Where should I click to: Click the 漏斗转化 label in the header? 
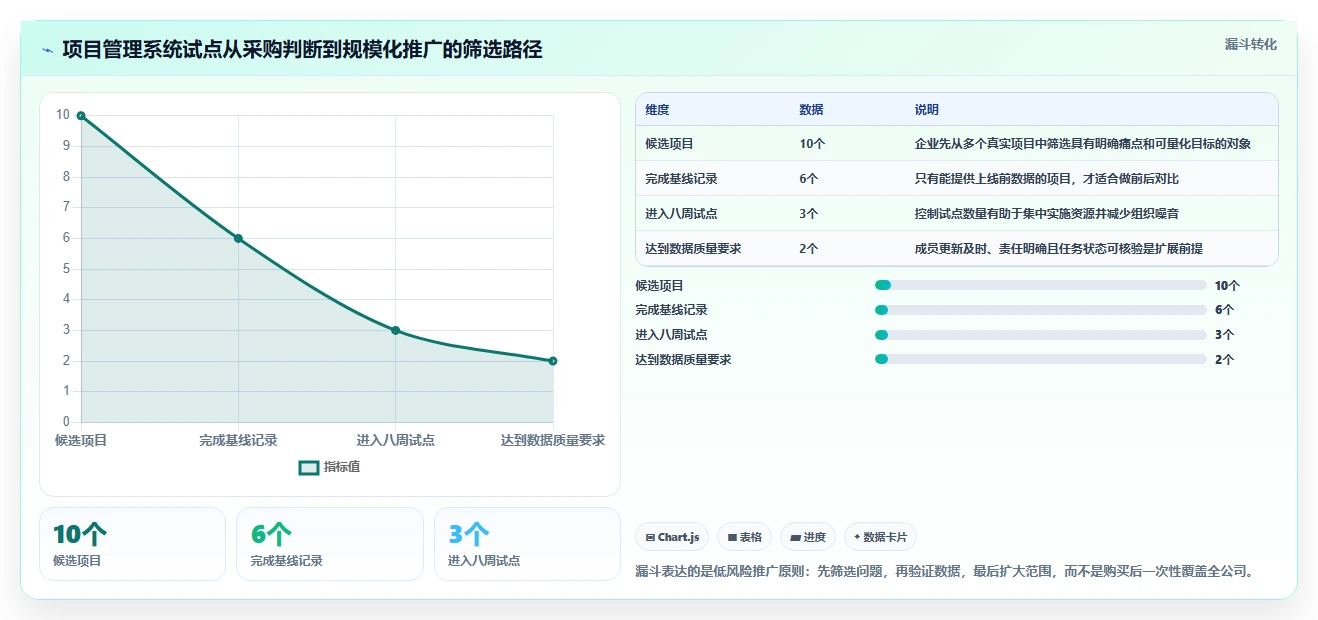tap(1250, 44)
